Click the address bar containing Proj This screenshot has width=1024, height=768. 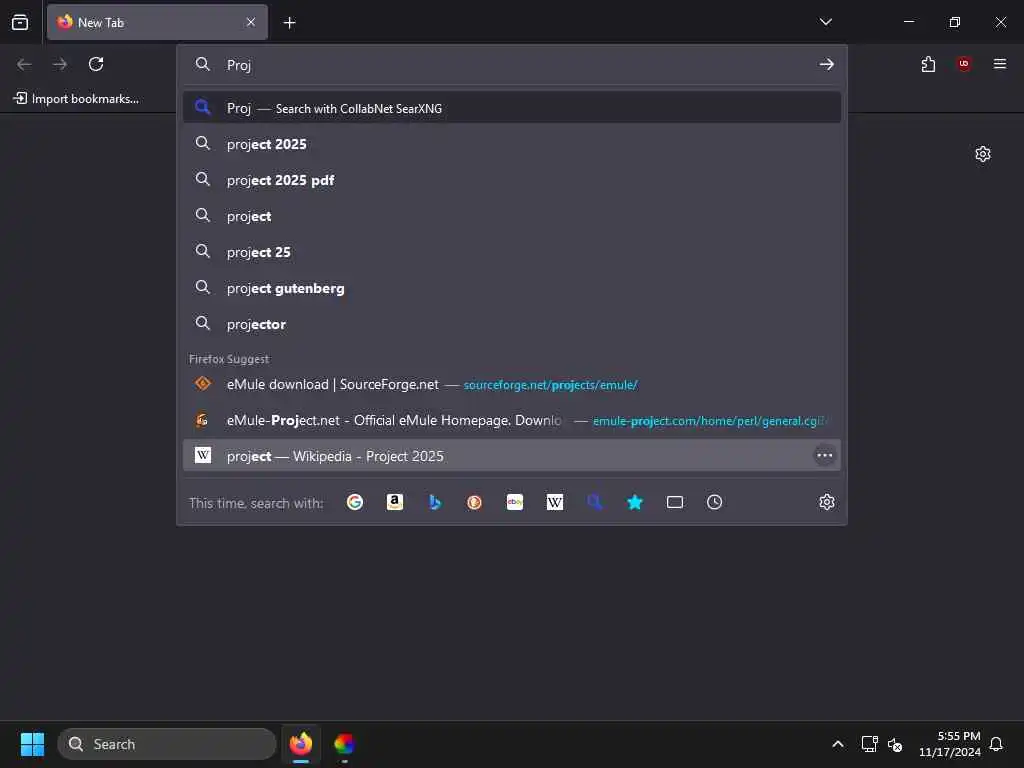pyautogui.click(x=512, y=65)
